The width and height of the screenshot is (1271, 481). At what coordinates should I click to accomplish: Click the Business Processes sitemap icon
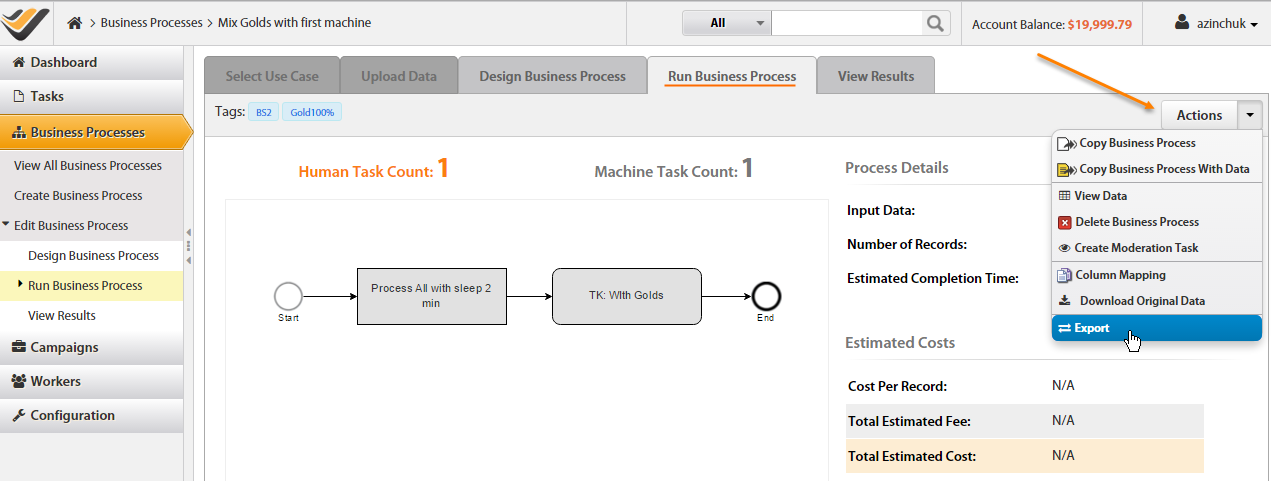click(x=18, y=132)
